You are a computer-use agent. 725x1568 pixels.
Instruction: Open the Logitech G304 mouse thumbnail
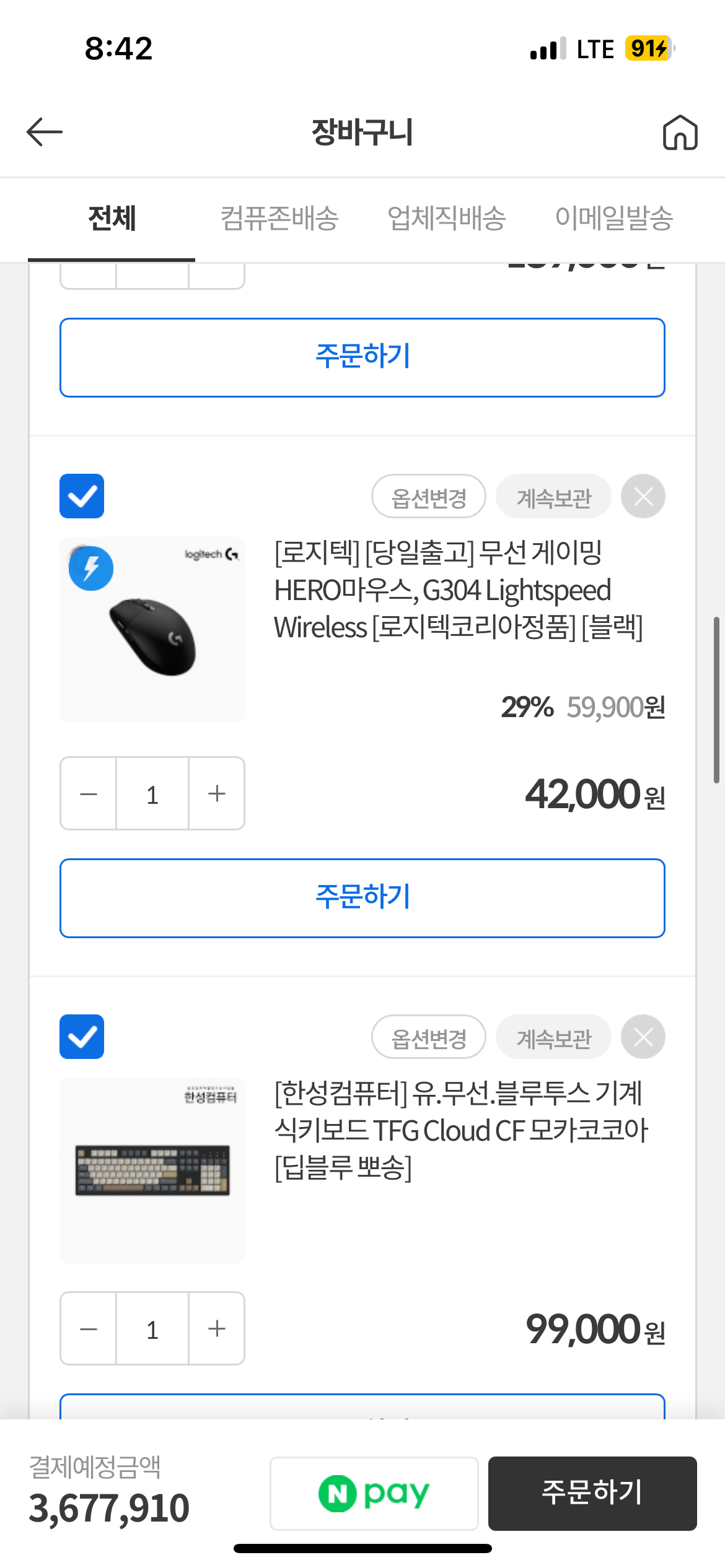pyautogui.click(x=152, y=629)
